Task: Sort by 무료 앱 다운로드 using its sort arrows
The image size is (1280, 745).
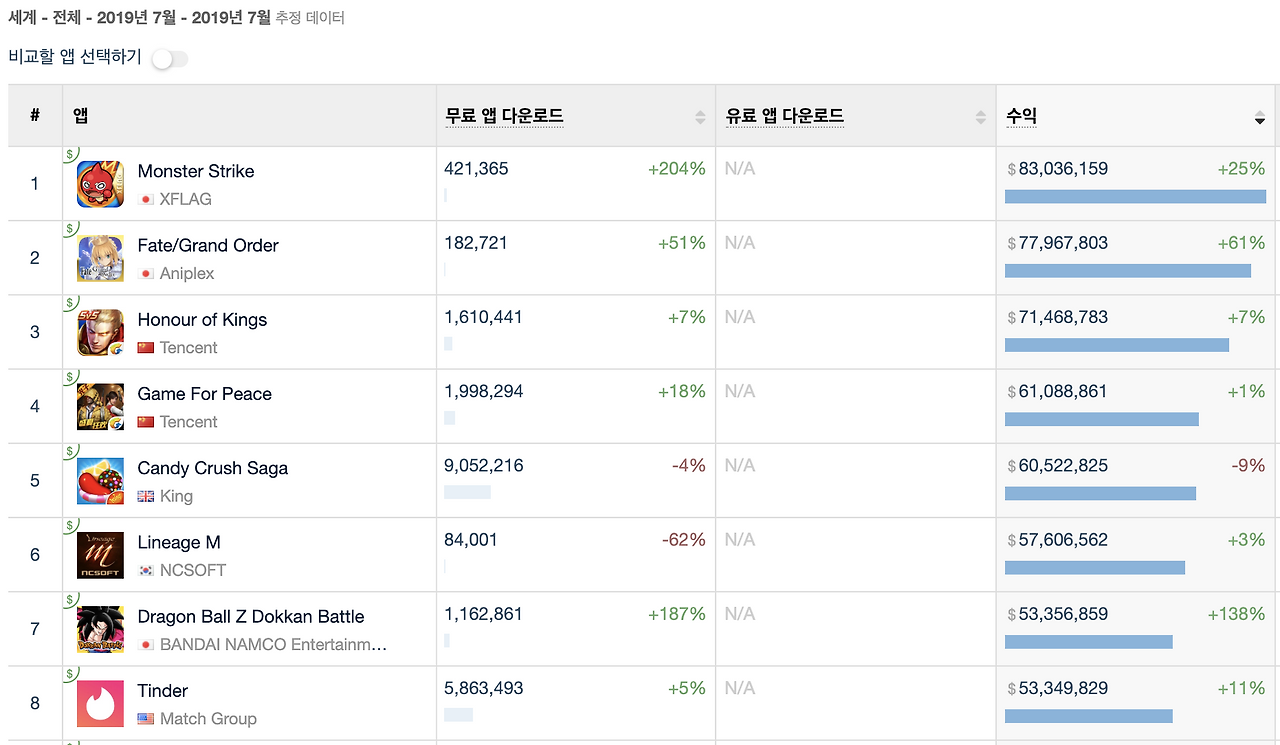Action: click(700, 117)
